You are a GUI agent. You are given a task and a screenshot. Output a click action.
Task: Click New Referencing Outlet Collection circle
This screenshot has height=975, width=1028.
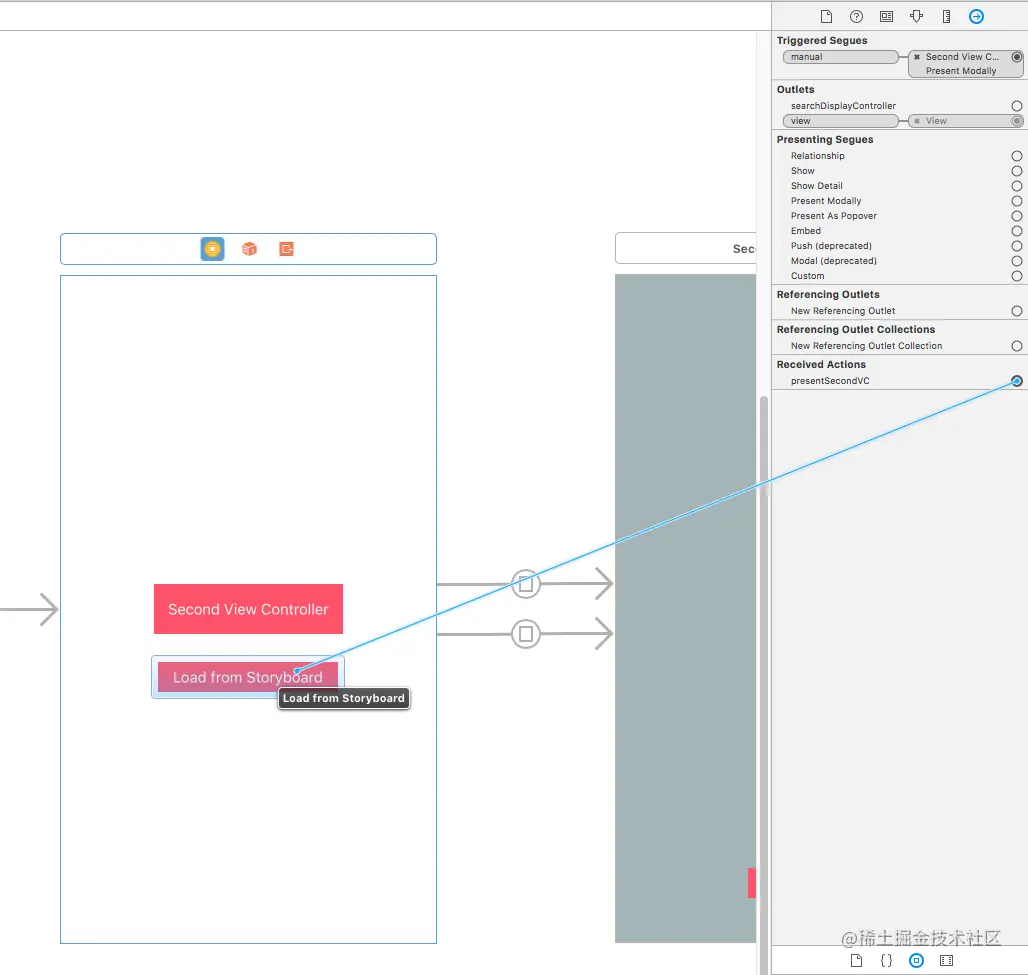pyautogui.click(x=1016, y=346)
